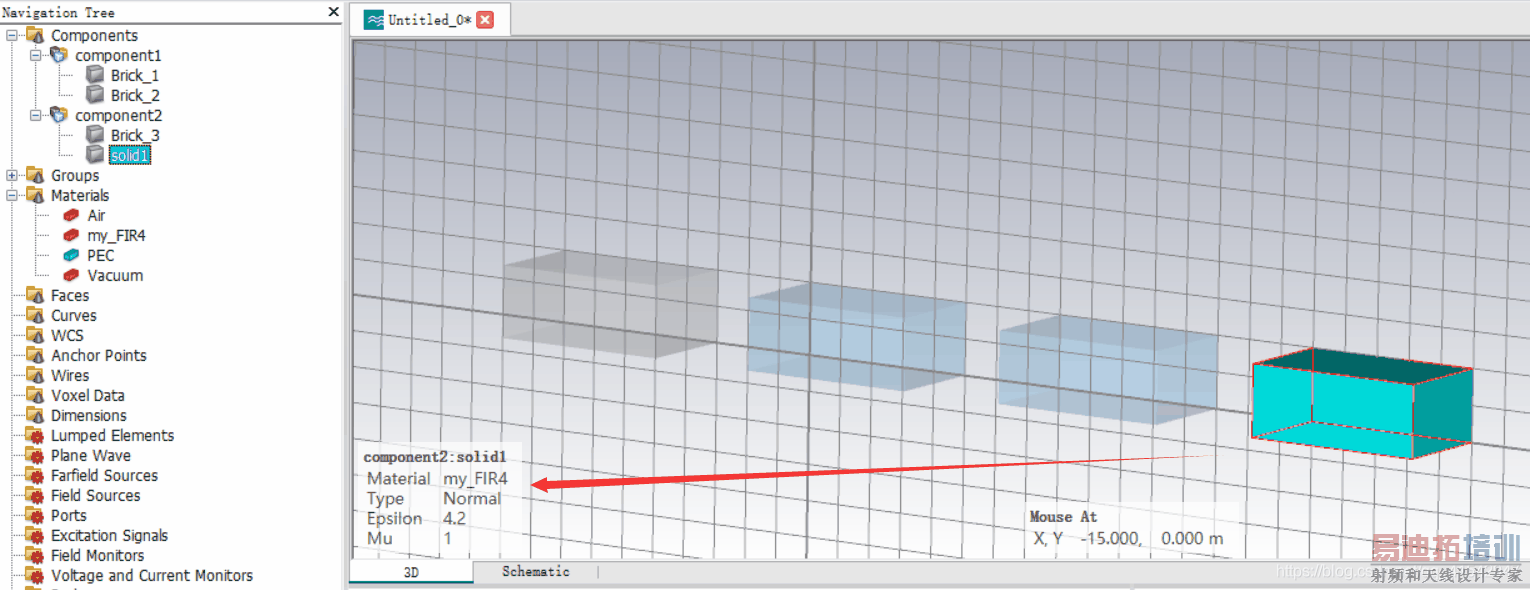Click the red Air material icon
Screen dimensions: 1530x590
coord(71,215)
